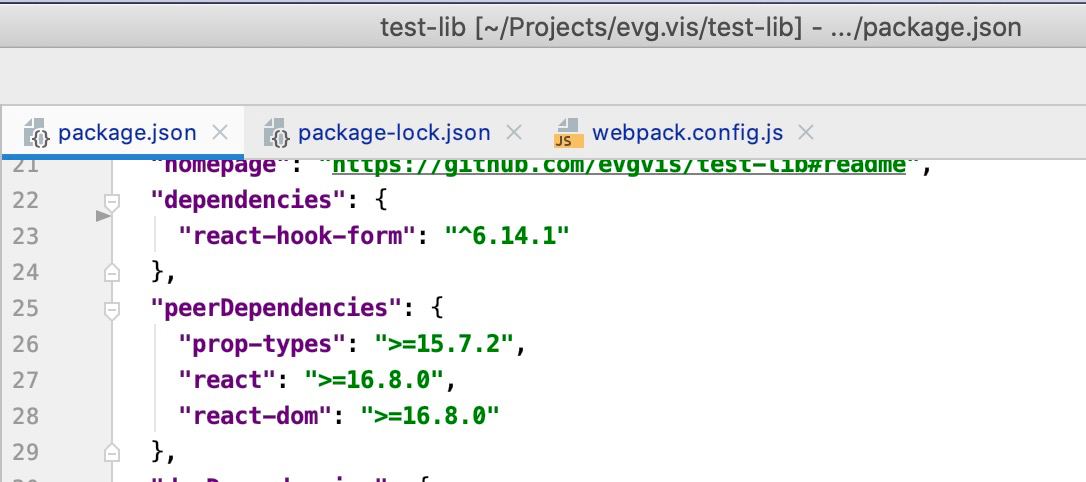Select the package.json tab

(127, 133)
